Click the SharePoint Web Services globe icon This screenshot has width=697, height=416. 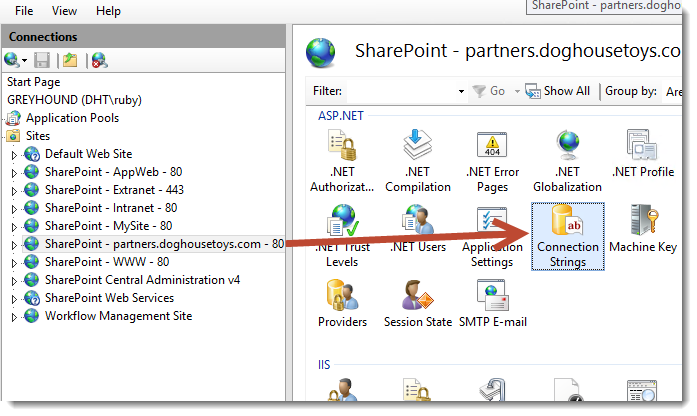click(x=32, y=298)
